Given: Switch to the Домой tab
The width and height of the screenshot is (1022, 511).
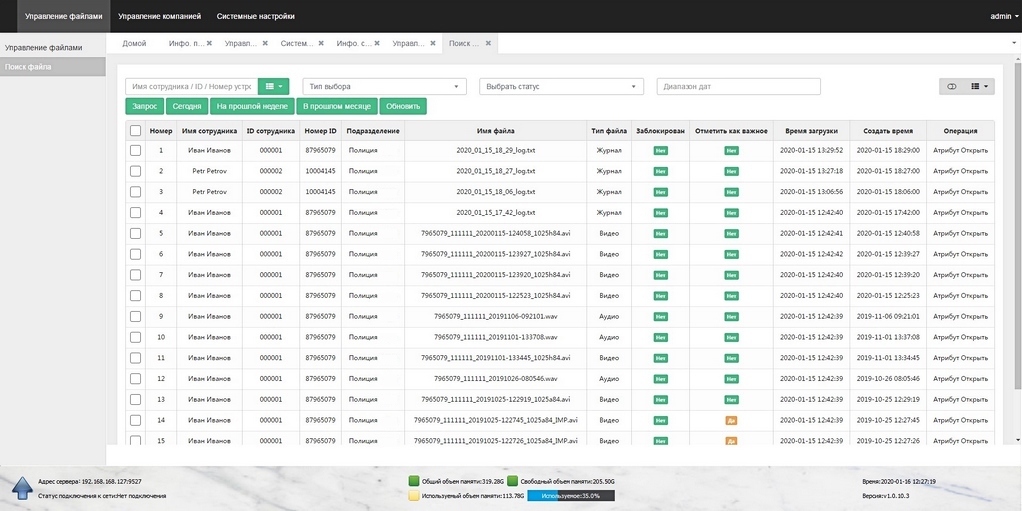Looking at the screenshot, I should click(x=134, y=43).
